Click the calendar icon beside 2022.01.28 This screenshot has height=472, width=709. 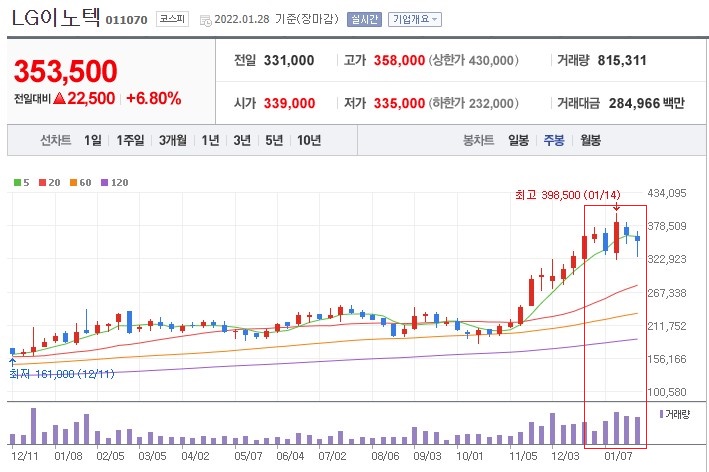coord(206,20)
